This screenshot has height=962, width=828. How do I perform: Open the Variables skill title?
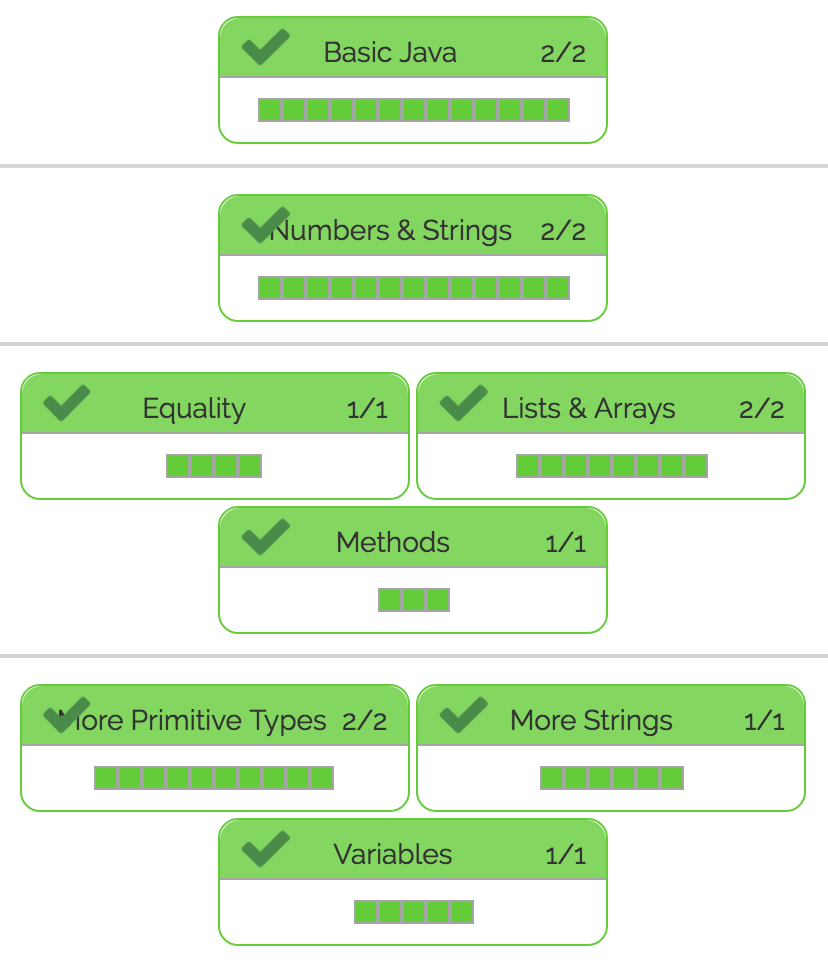point(393,854)
